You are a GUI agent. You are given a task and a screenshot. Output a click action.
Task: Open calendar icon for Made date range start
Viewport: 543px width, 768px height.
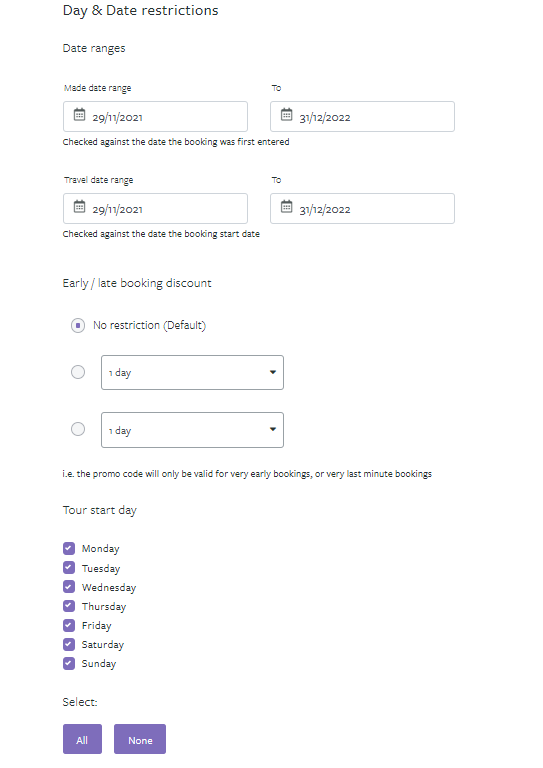click(79, 115)
